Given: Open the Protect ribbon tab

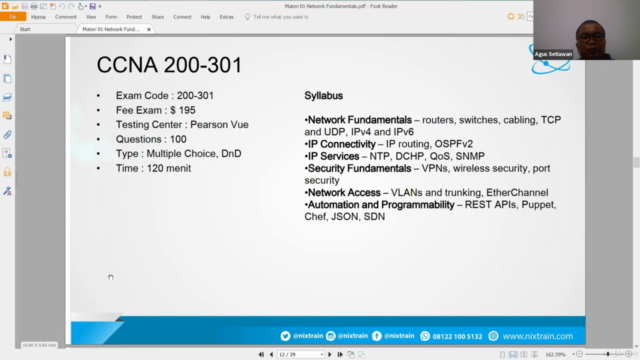Looking at the screenshot, I should coord(134,17).
